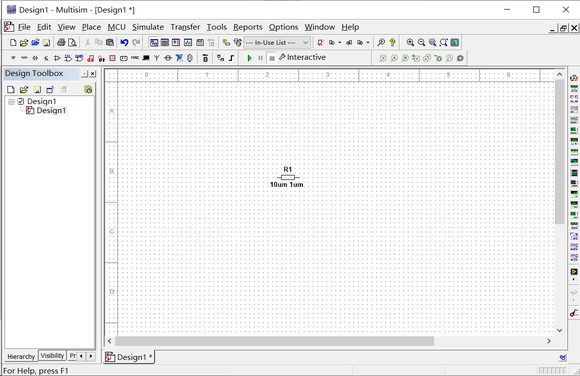The image size is (580, 376).
Task: Open the MCU menu
Action: tap(117, 27)
